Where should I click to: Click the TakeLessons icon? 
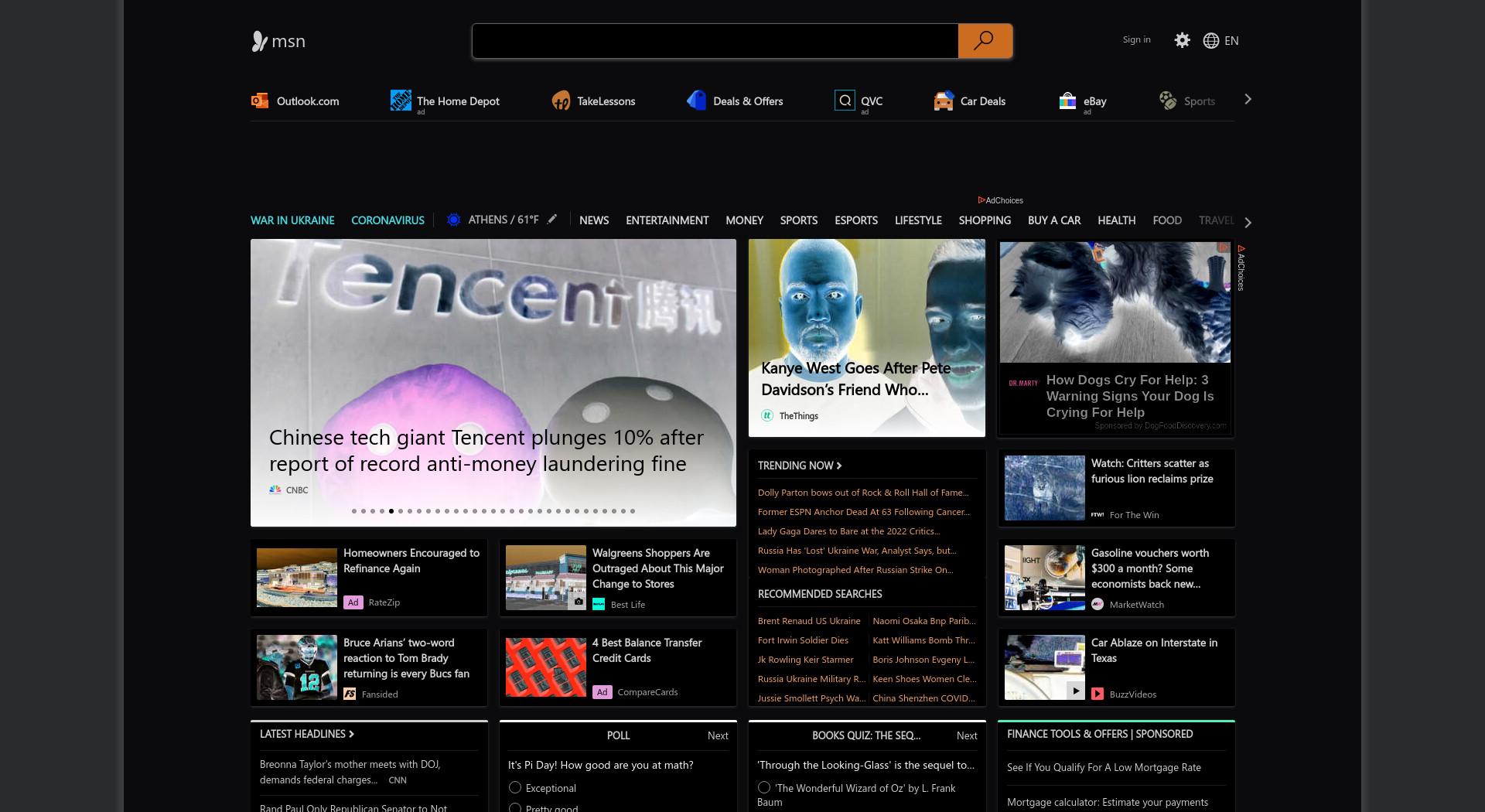[x=561, y=101]
